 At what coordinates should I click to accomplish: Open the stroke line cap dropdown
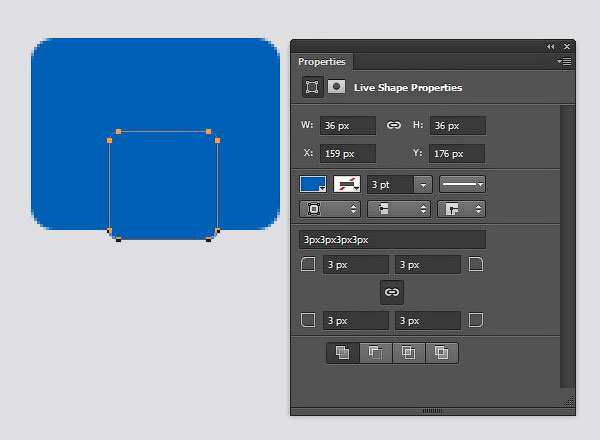coord(399,209)
